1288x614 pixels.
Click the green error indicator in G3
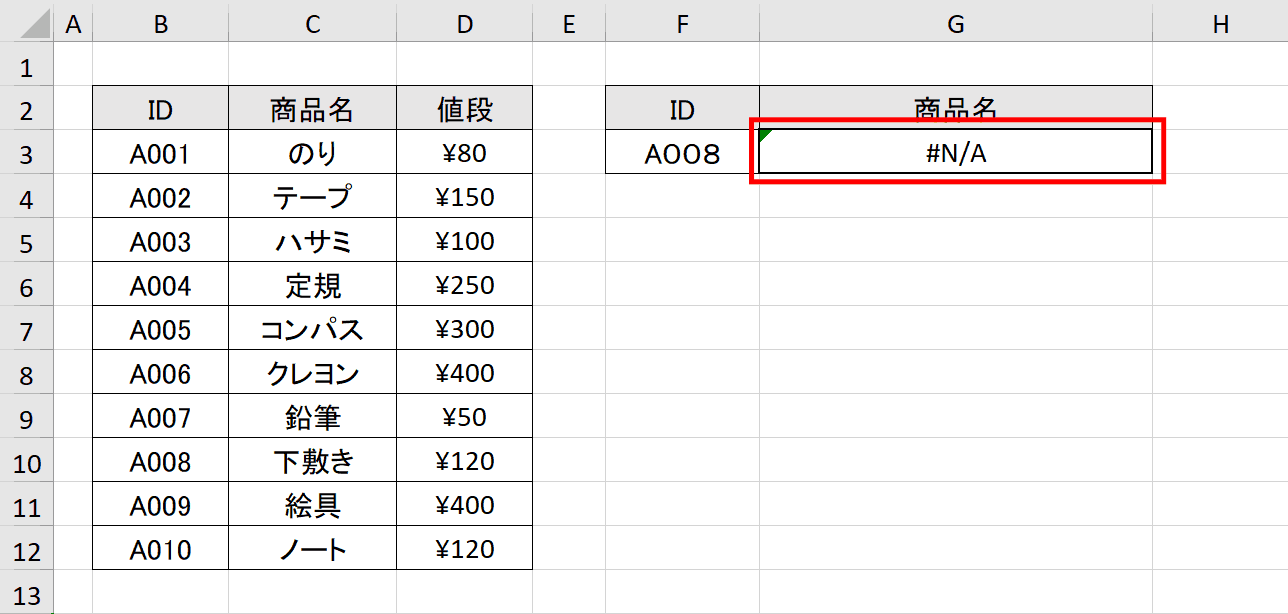click(x=766, y=135)
